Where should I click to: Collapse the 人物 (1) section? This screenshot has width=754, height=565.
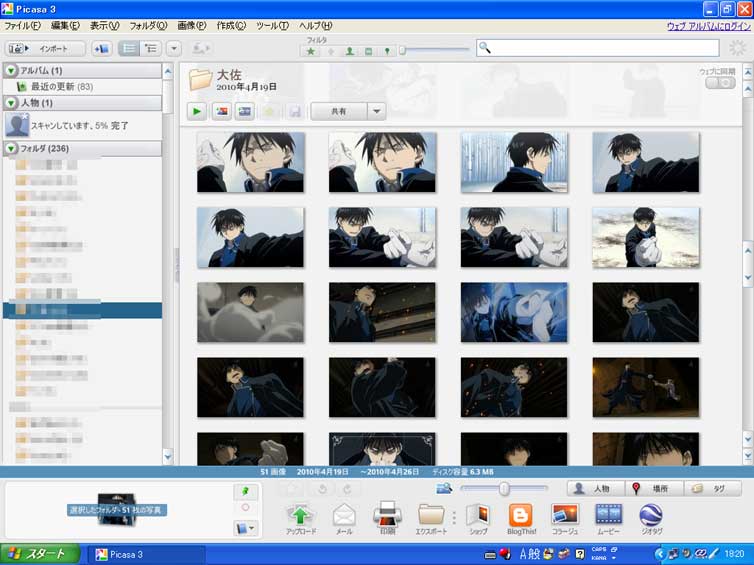pyautogui.click(x=11, y=103)
